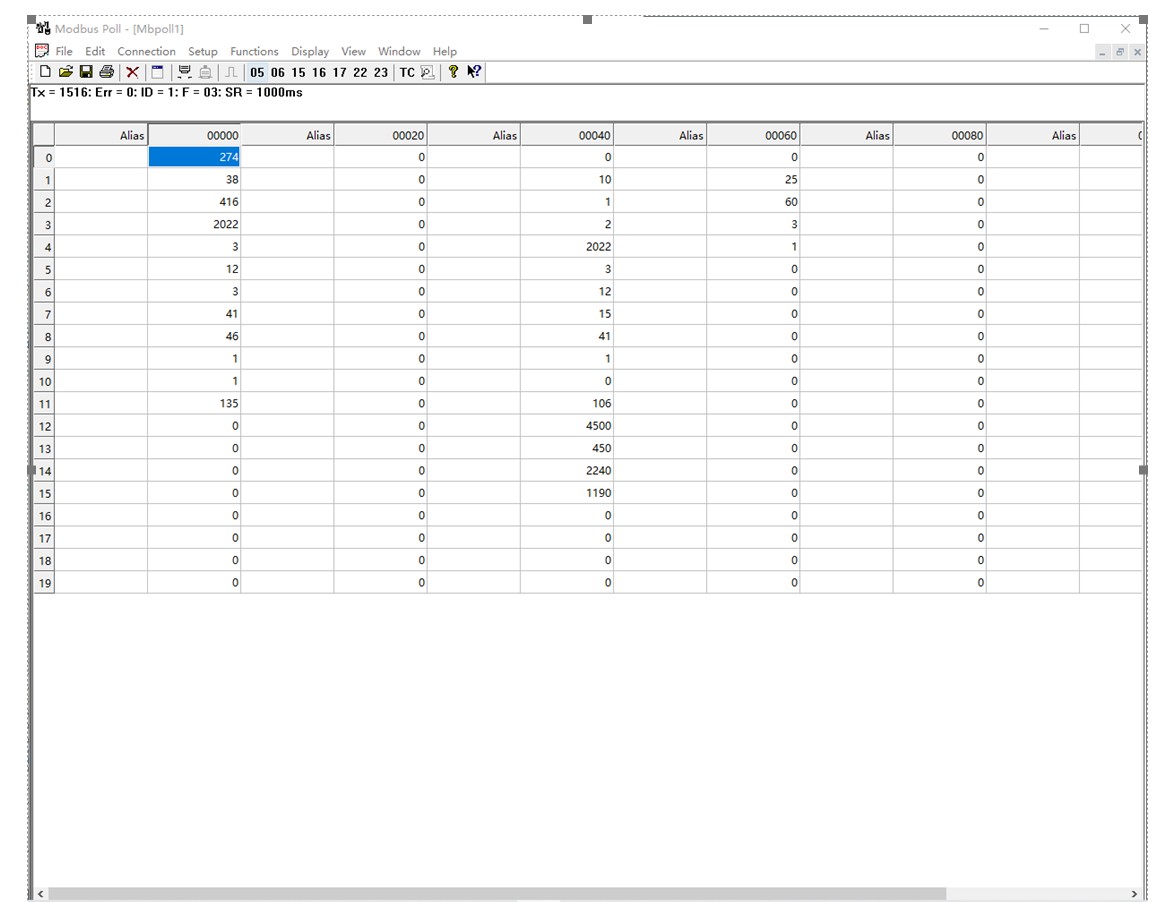1161x902 pixels.
Task: Select the 00000 column header
Action: pyautogui.click(x=194, y=135)
